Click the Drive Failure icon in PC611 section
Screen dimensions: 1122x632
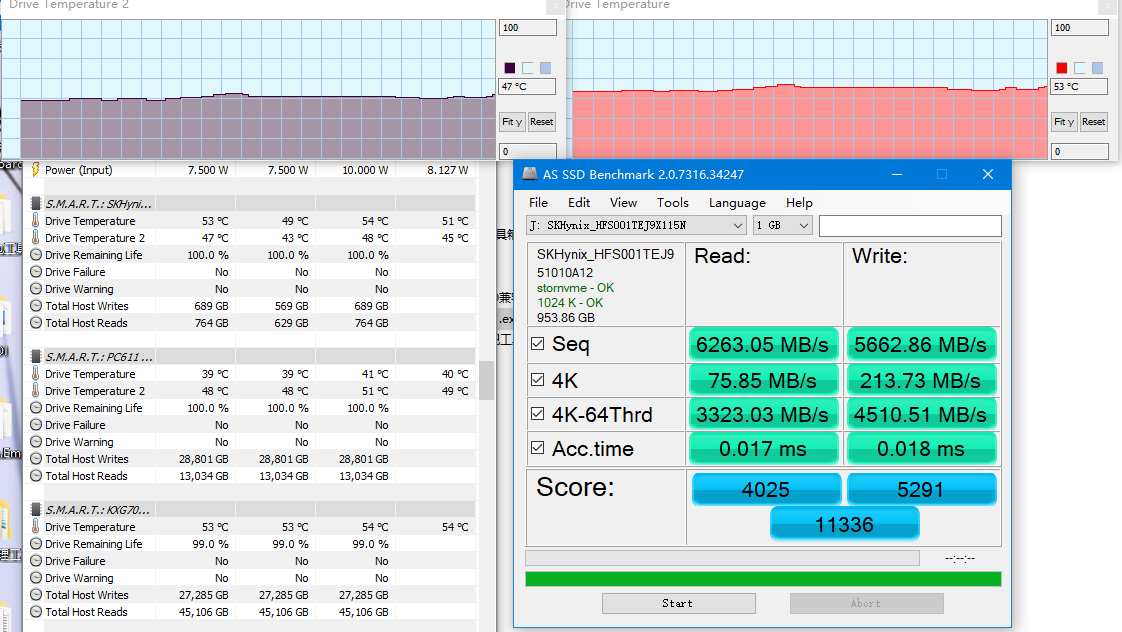coord(36,425)
